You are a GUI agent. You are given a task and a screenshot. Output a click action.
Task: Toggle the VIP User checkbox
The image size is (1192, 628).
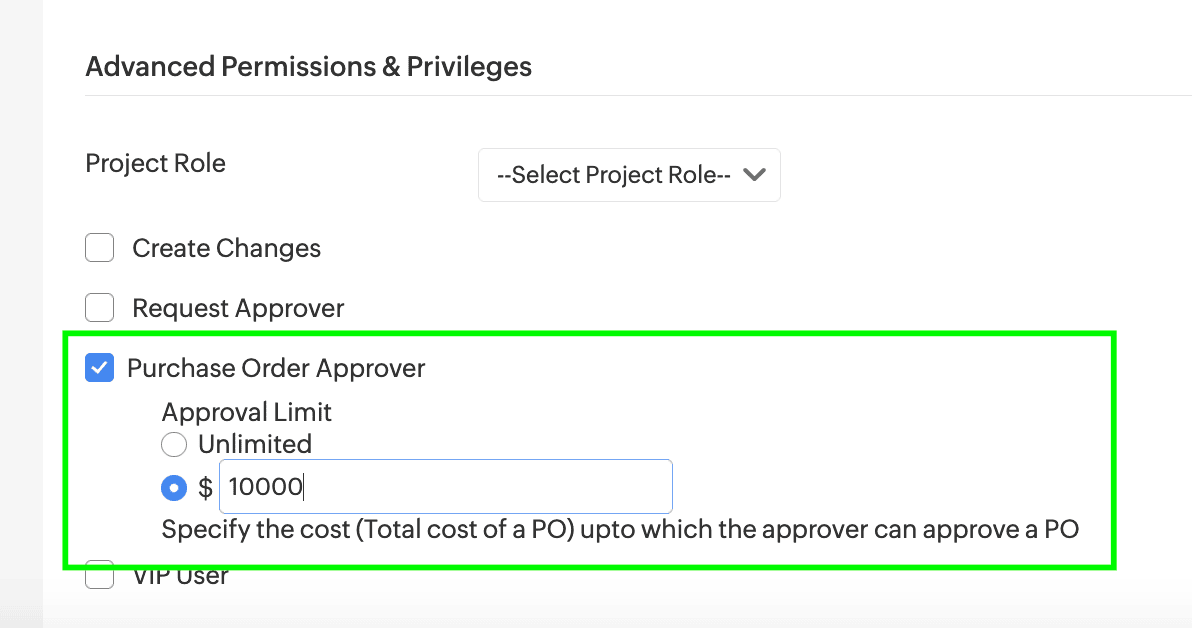click(x=100, y=577)
